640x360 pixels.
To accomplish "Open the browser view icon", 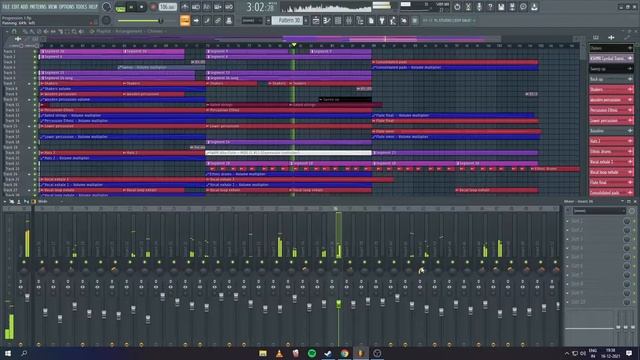I will 360,20.
